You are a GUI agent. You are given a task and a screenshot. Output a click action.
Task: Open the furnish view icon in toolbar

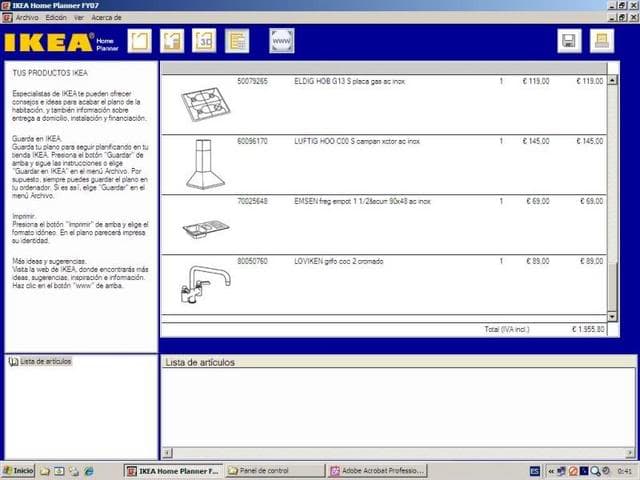[x=172, y=41]
